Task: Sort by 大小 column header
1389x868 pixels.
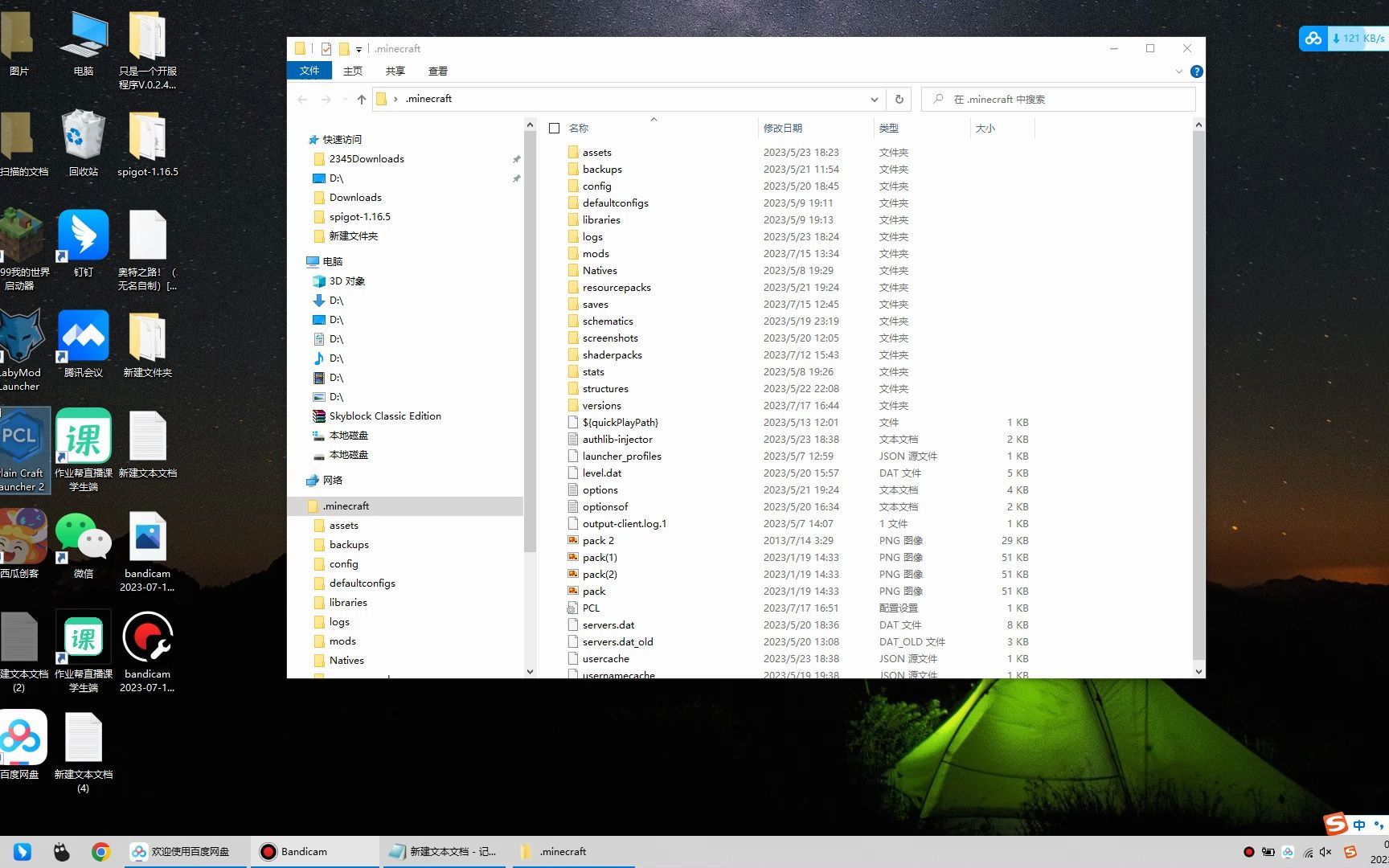Action: point(1002,128)
